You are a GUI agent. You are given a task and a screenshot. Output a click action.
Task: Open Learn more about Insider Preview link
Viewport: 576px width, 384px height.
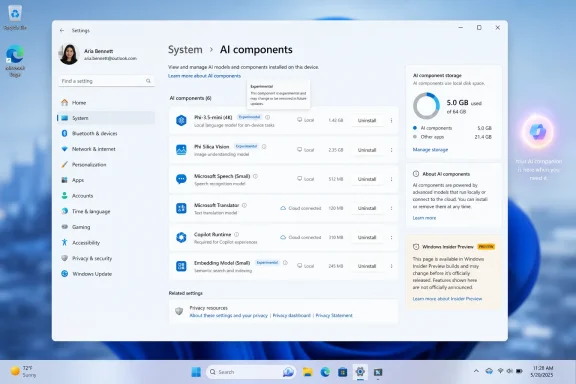447,299
